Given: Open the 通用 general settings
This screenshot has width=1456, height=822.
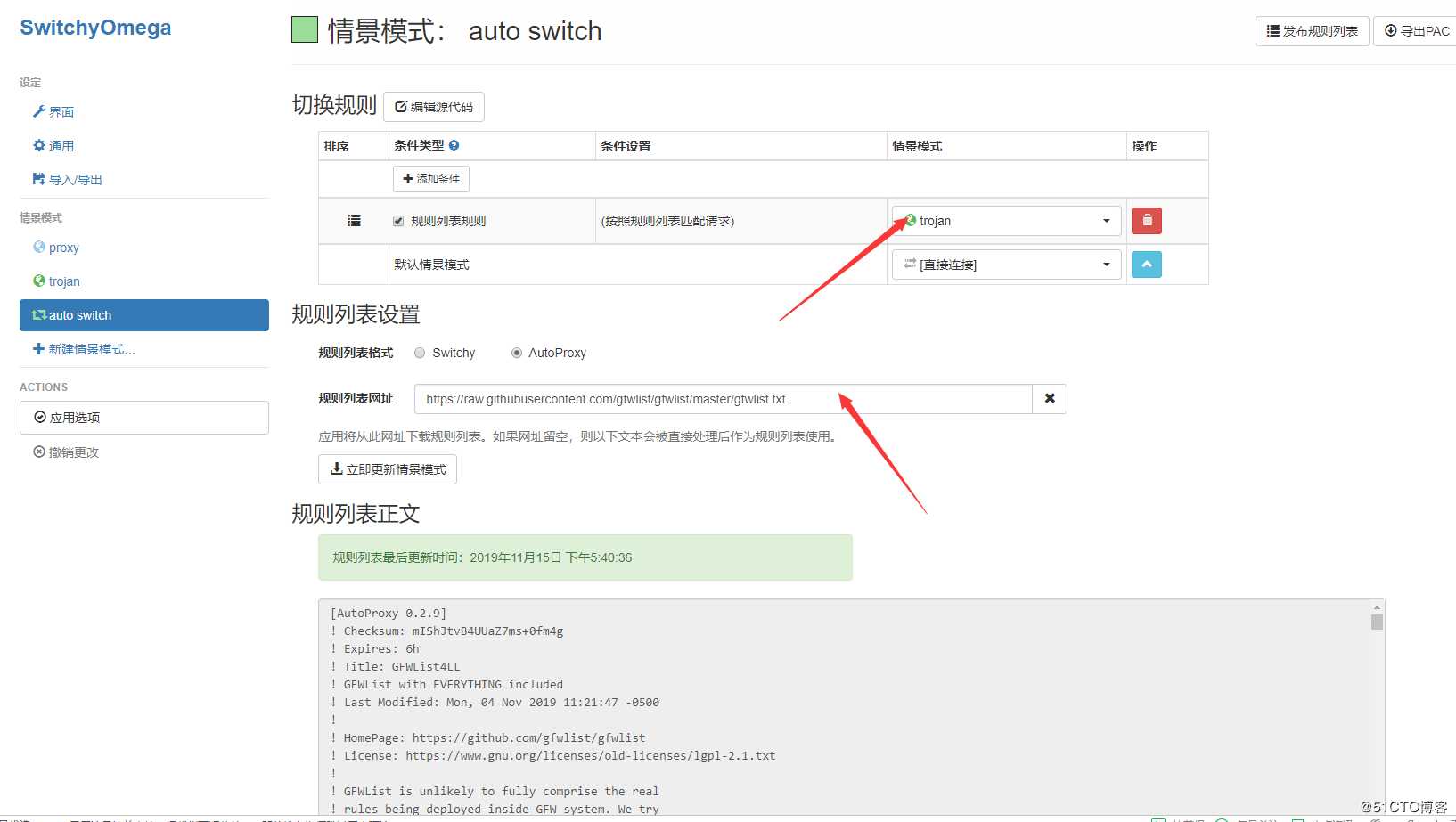Looking at the screenshot, I should click(53, 146).
